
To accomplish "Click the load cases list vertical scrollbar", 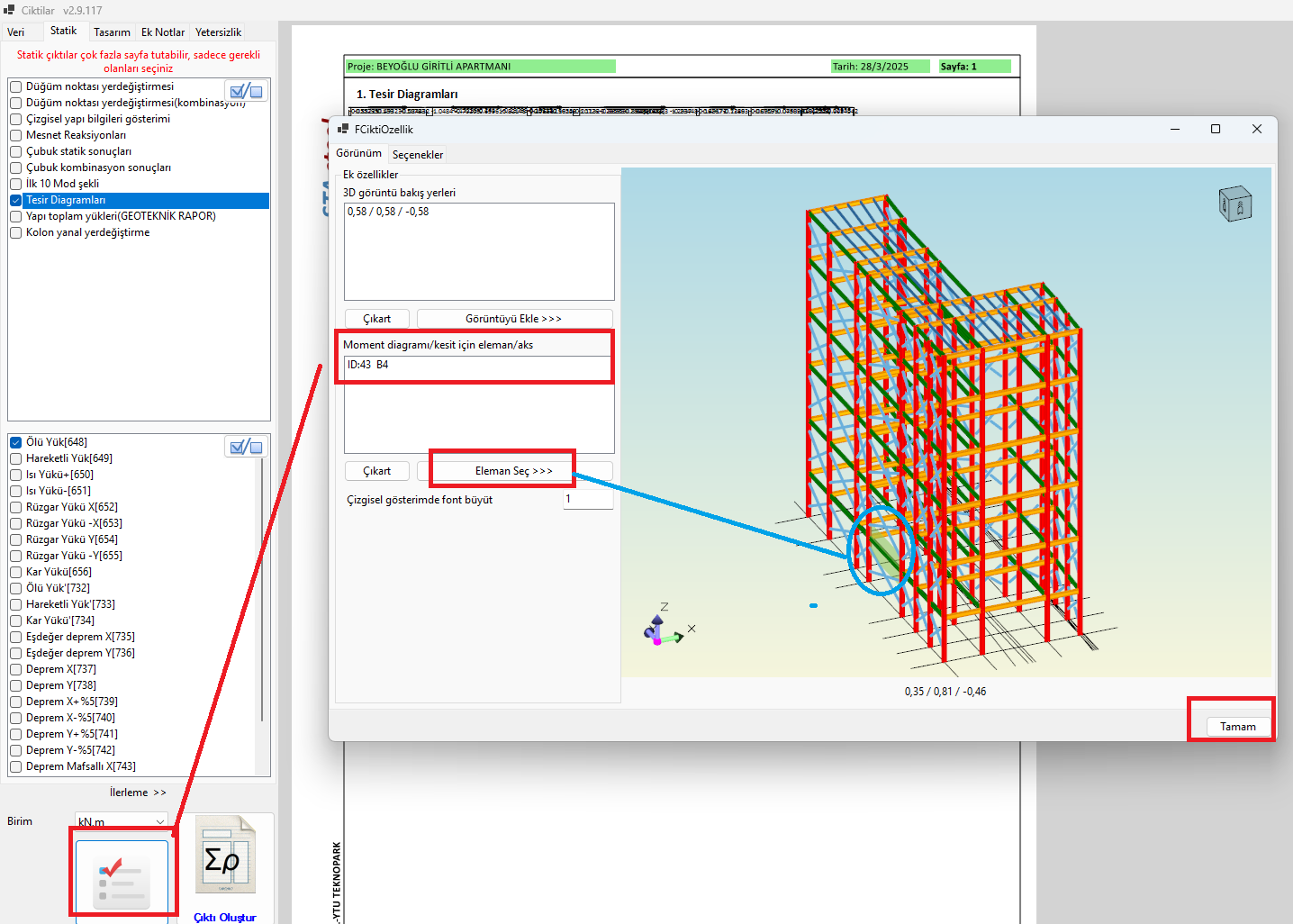I will [x=262, y=585].
